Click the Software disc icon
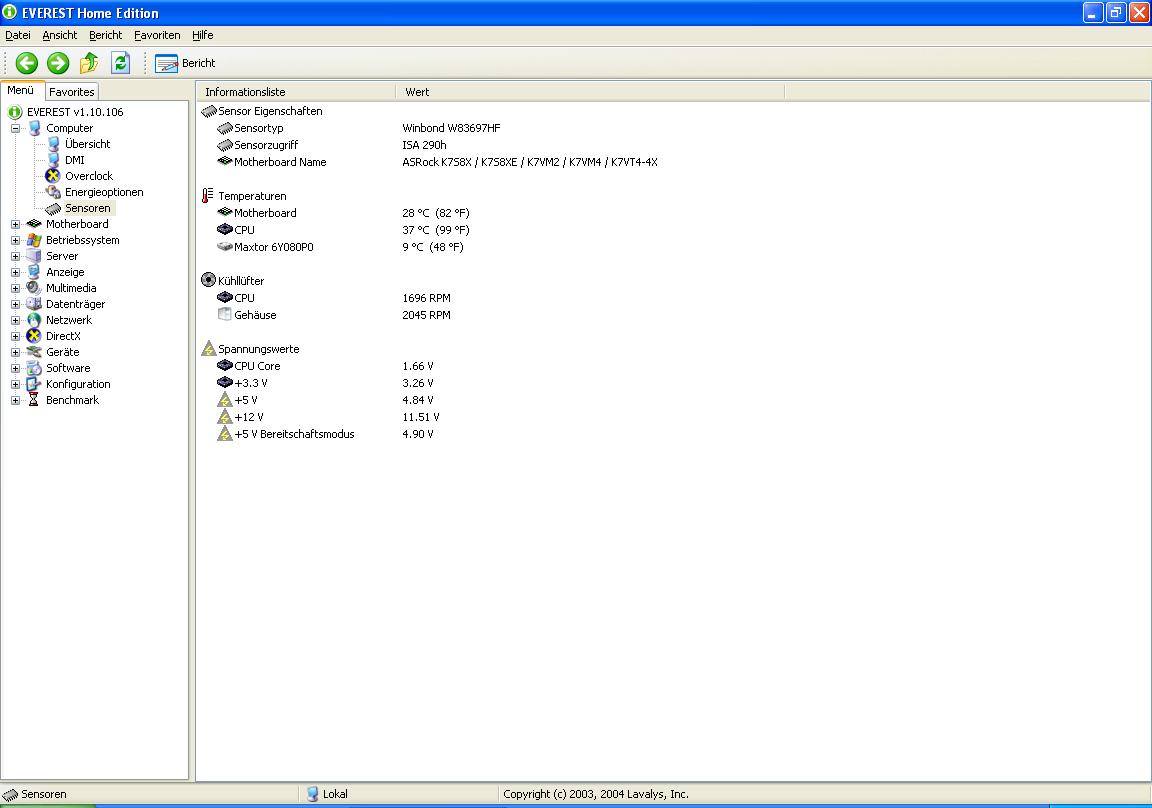1152x808 pixels. [x=34, y=368]
